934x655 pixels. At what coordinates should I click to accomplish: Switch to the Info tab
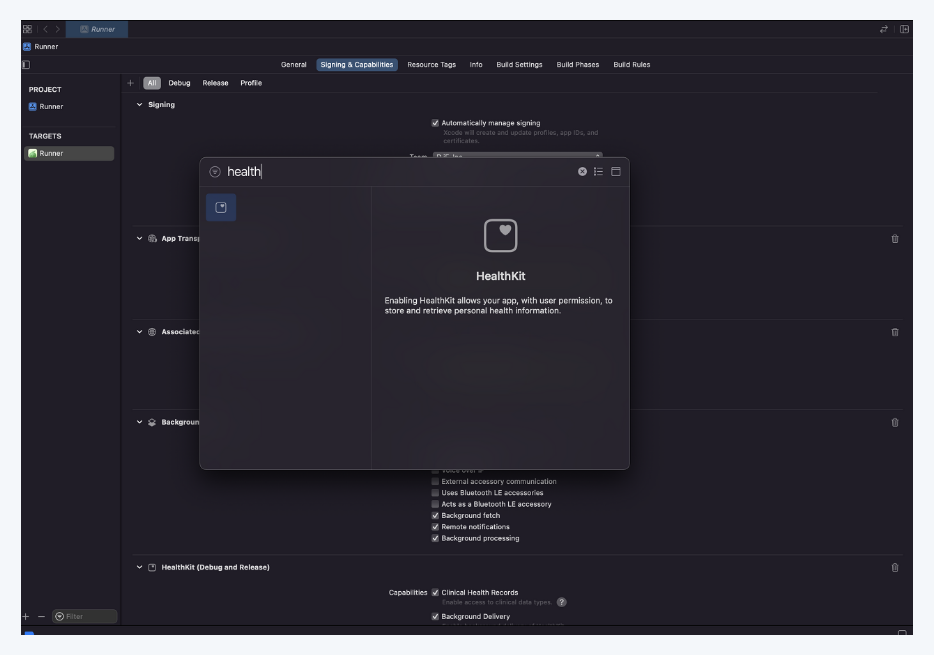coord(476,64)
